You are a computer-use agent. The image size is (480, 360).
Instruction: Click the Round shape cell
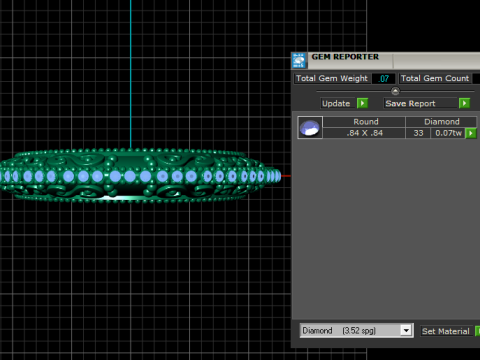click(x=364, y=122)
